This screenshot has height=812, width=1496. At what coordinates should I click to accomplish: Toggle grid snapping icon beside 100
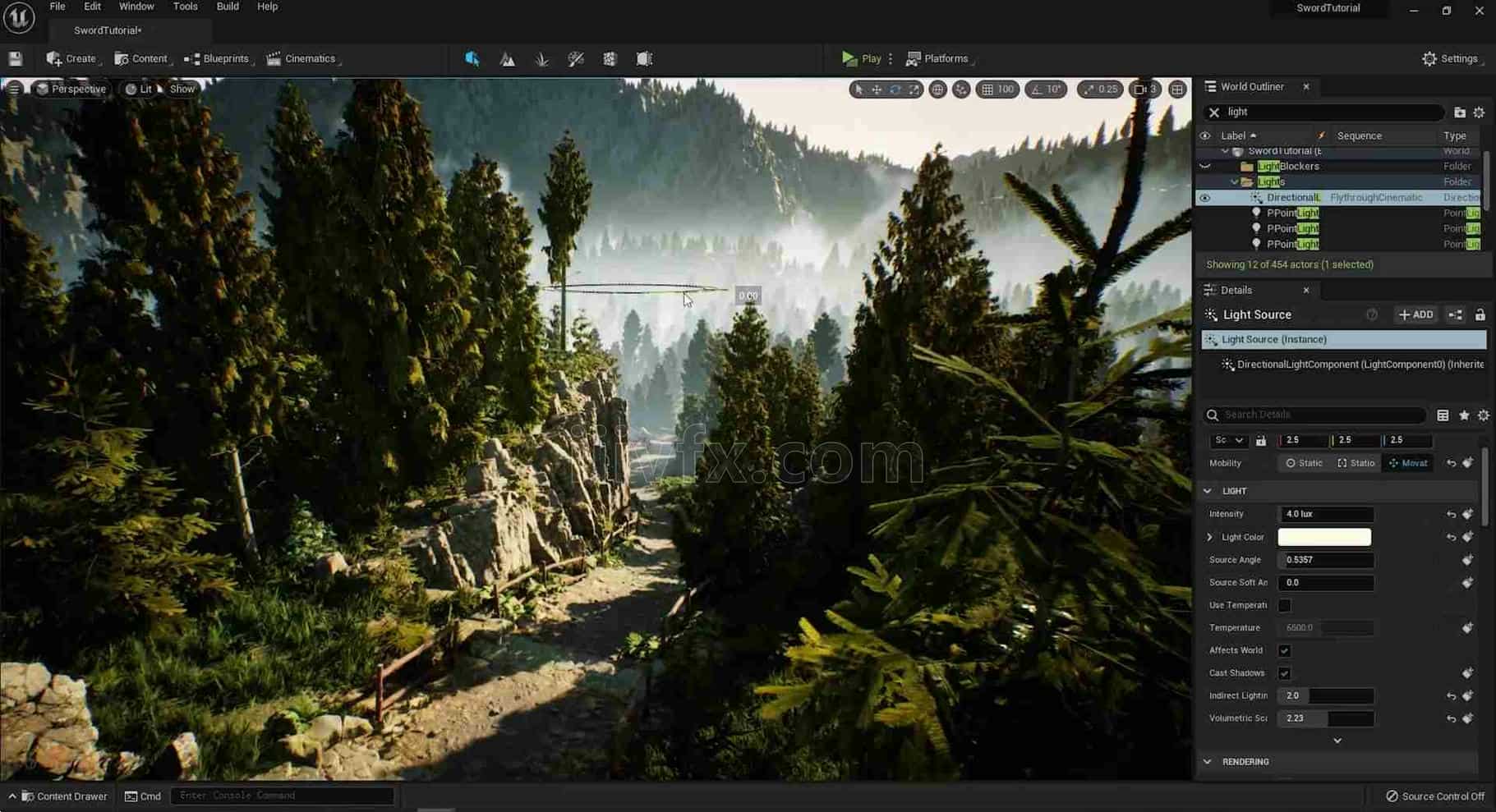pos(987,89)
